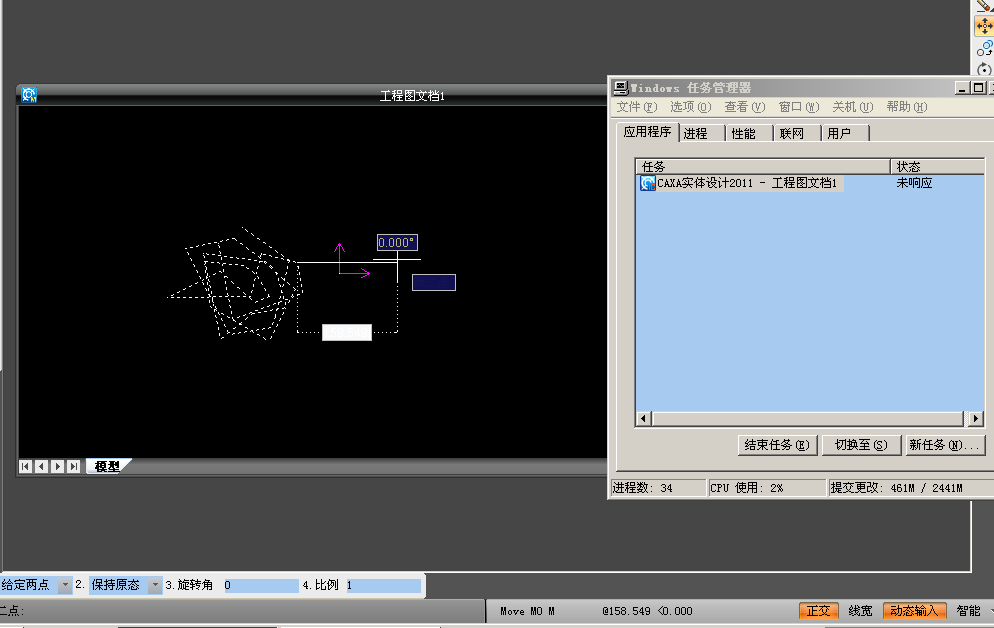
Task: Click the 0.000° angle input box in drawing
Action: tap(397, 243)
